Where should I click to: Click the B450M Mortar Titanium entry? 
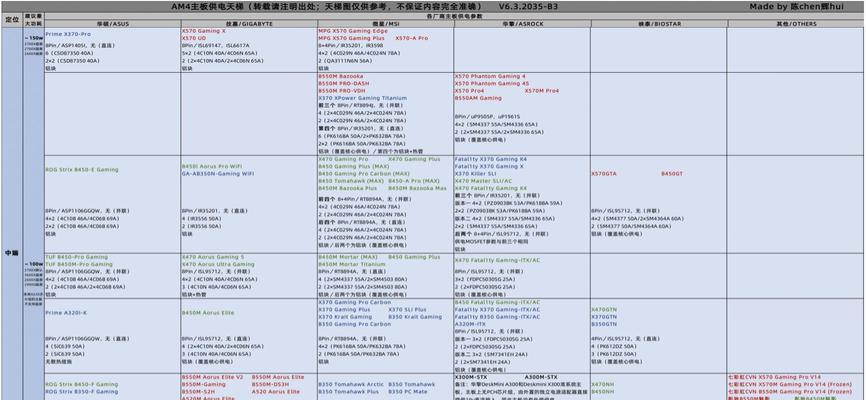[351, 264]
